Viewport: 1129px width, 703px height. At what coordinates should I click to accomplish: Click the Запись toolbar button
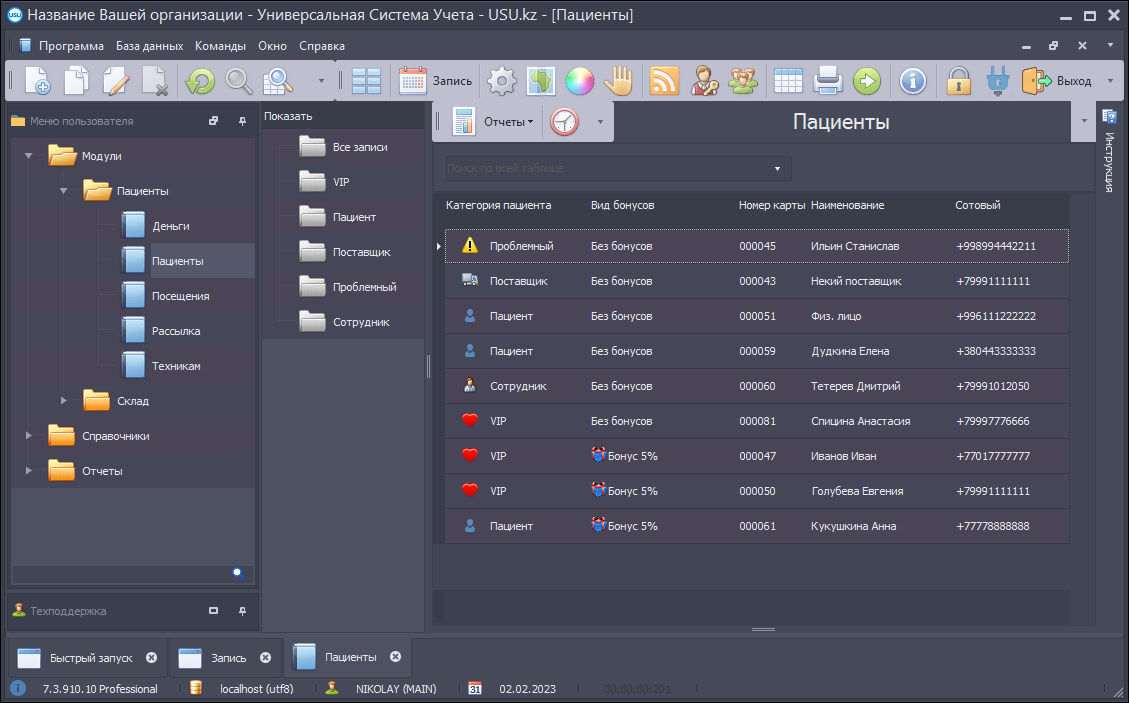tap(436, 81)
